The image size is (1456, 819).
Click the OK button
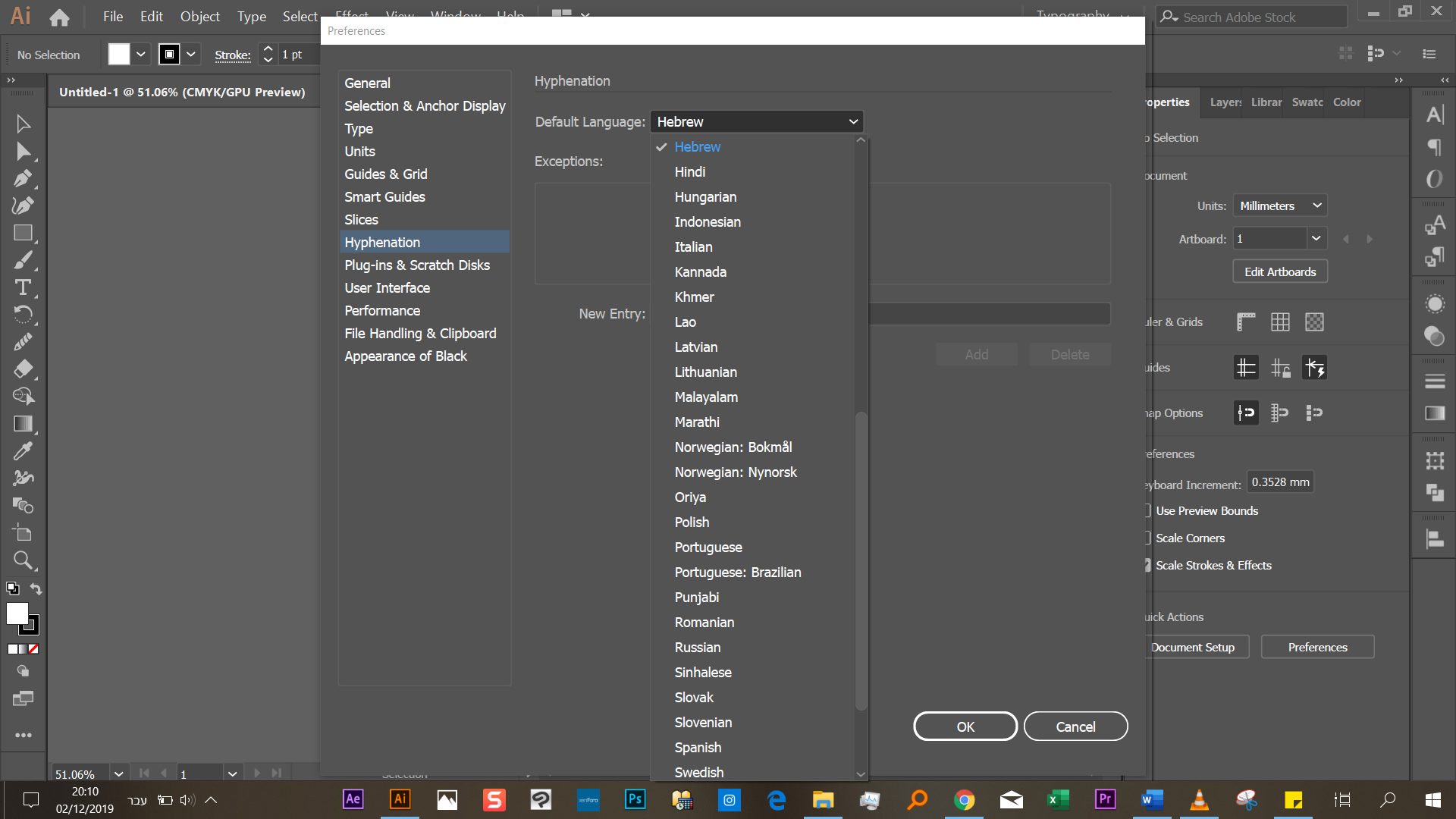[x=965, y=726]
